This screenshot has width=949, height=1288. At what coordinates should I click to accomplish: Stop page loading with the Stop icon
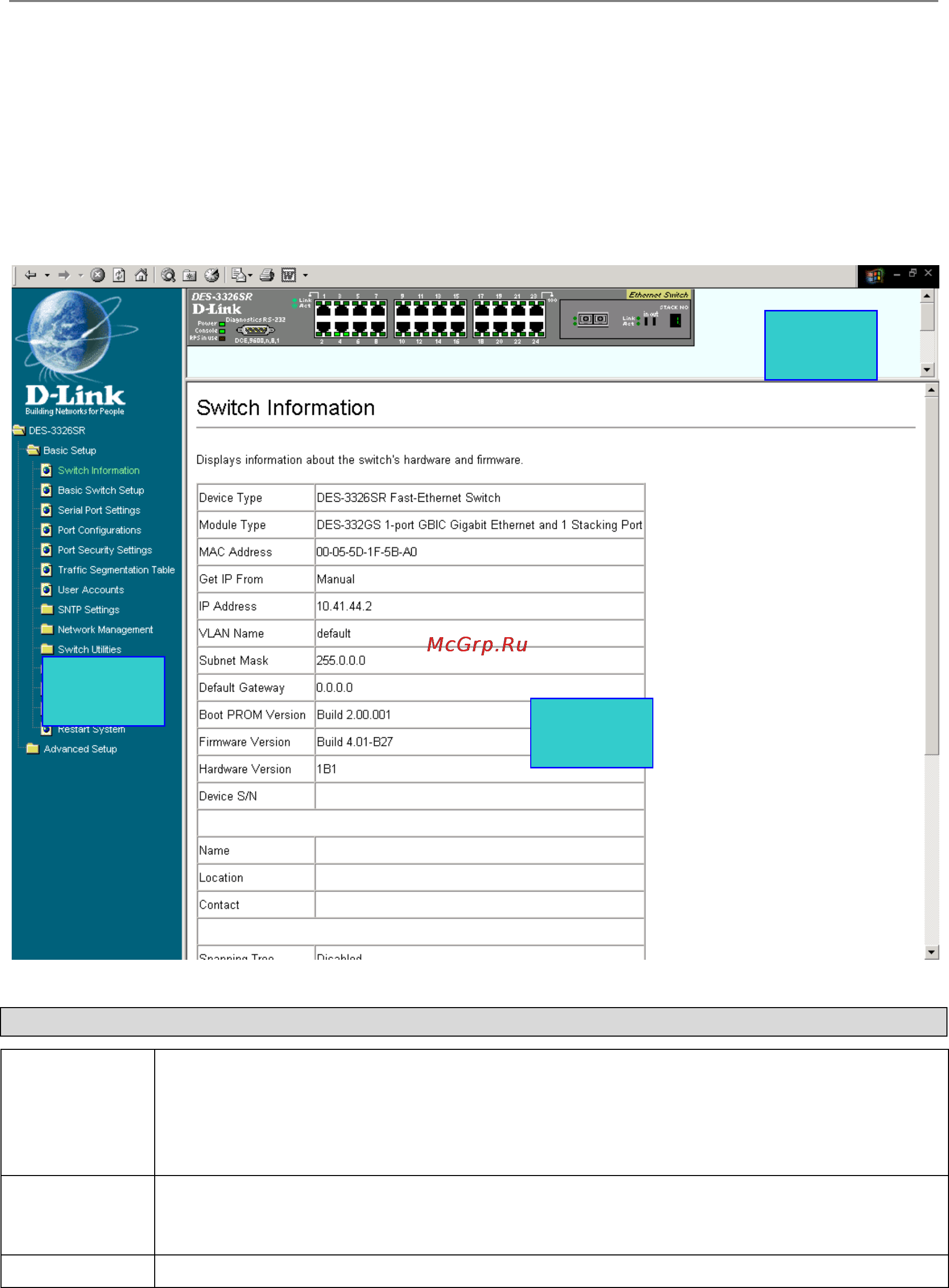tap(98, 275)
